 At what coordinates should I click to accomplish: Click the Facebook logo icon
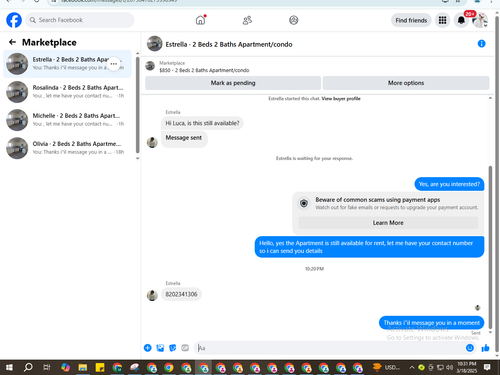tap(14, 20)
